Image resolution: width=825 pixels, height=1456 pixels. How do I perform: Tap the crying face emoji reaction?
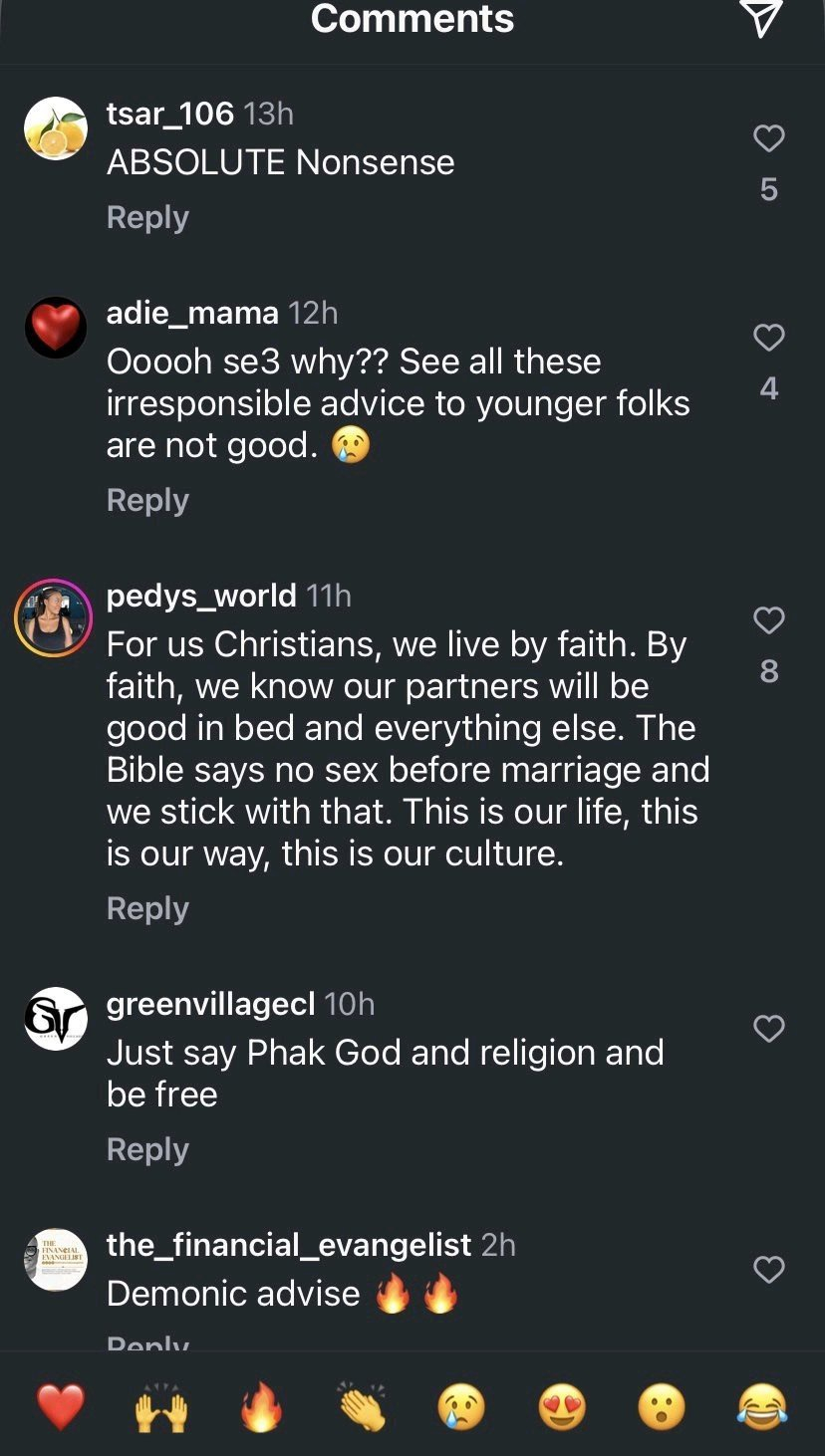[x=461, y=1408]
